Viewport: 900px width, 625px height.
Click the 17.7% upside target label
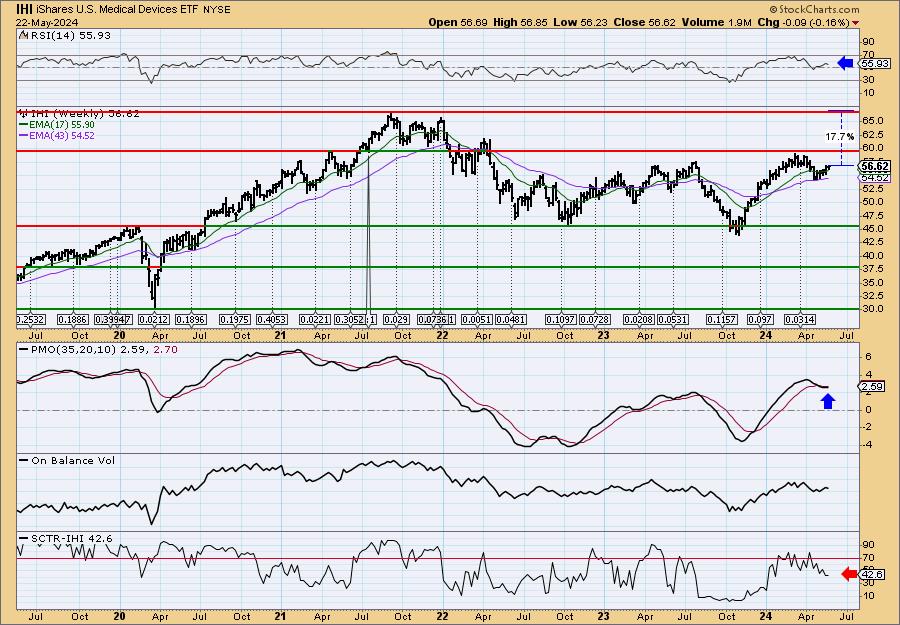click(x=840, y=137)
